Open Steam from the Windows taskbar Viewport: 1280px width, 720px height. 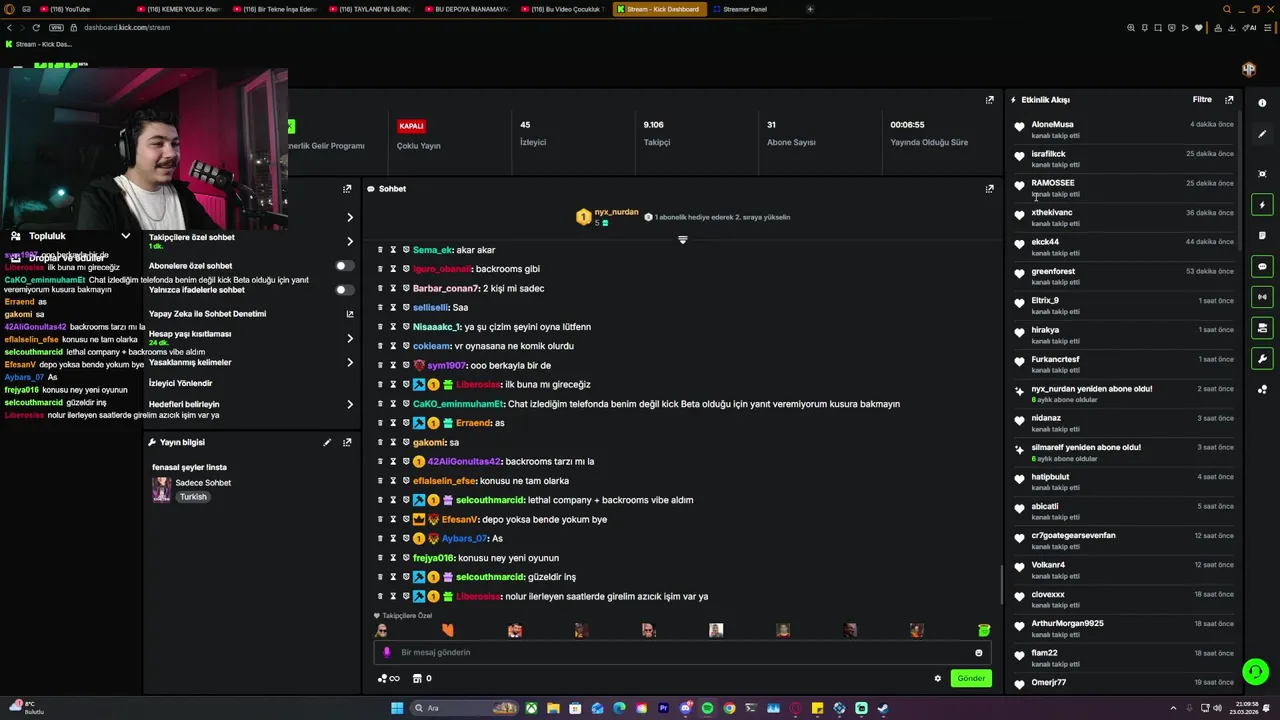883,708
